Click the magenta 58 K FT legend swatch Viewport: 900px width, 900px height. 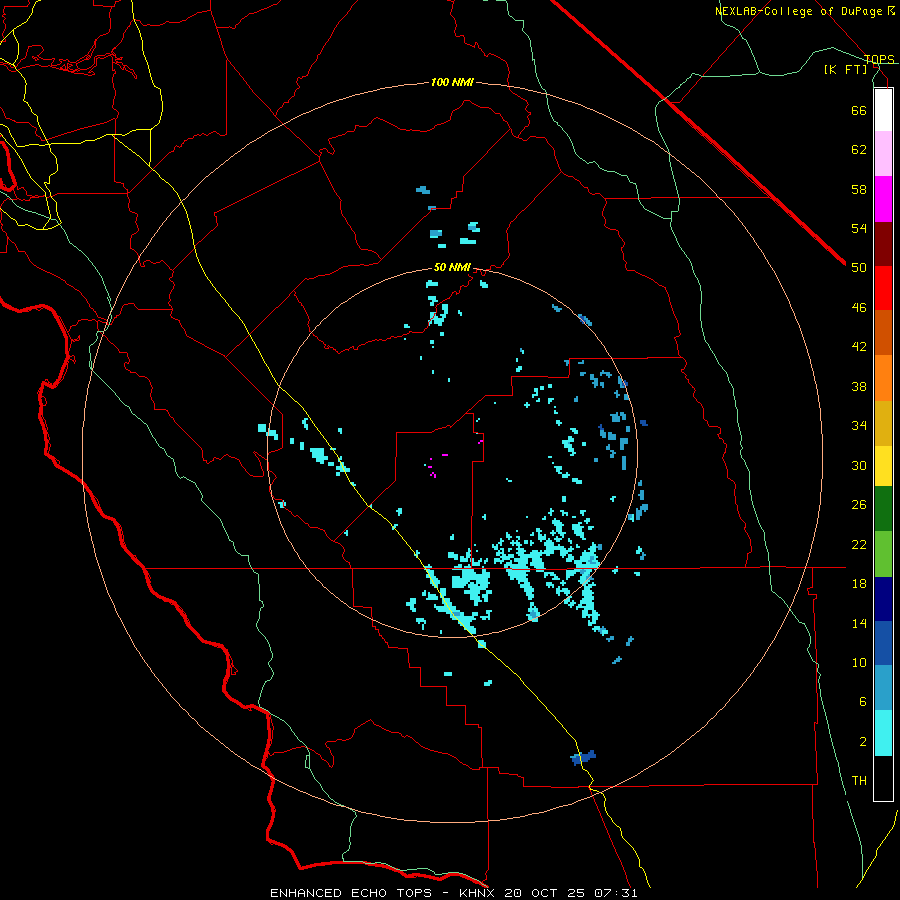(883, 199)
